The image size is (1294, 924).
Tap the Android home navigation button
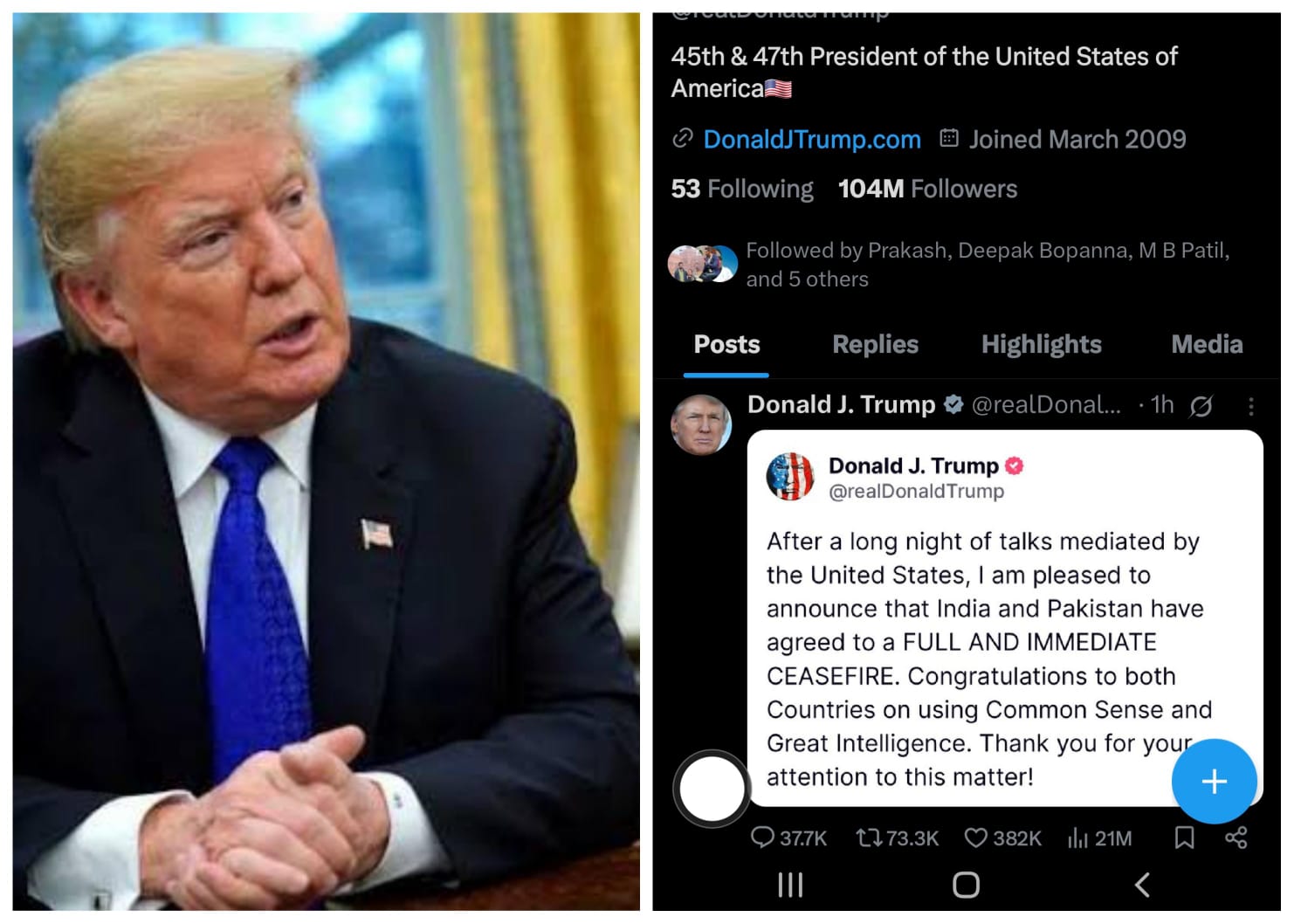[966, 885]
